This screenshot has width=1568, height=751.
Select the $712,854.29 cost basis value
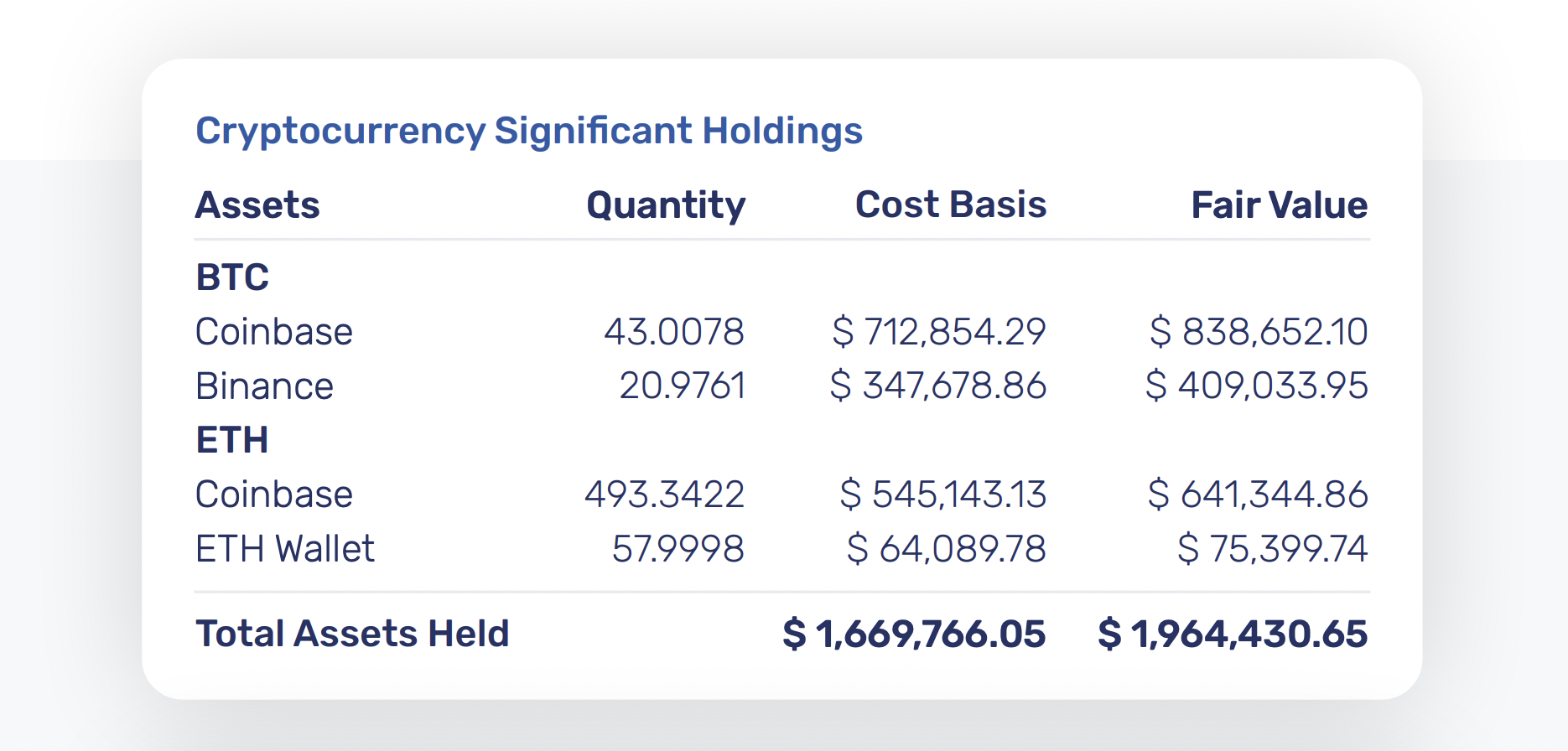(x=939, y=332)
